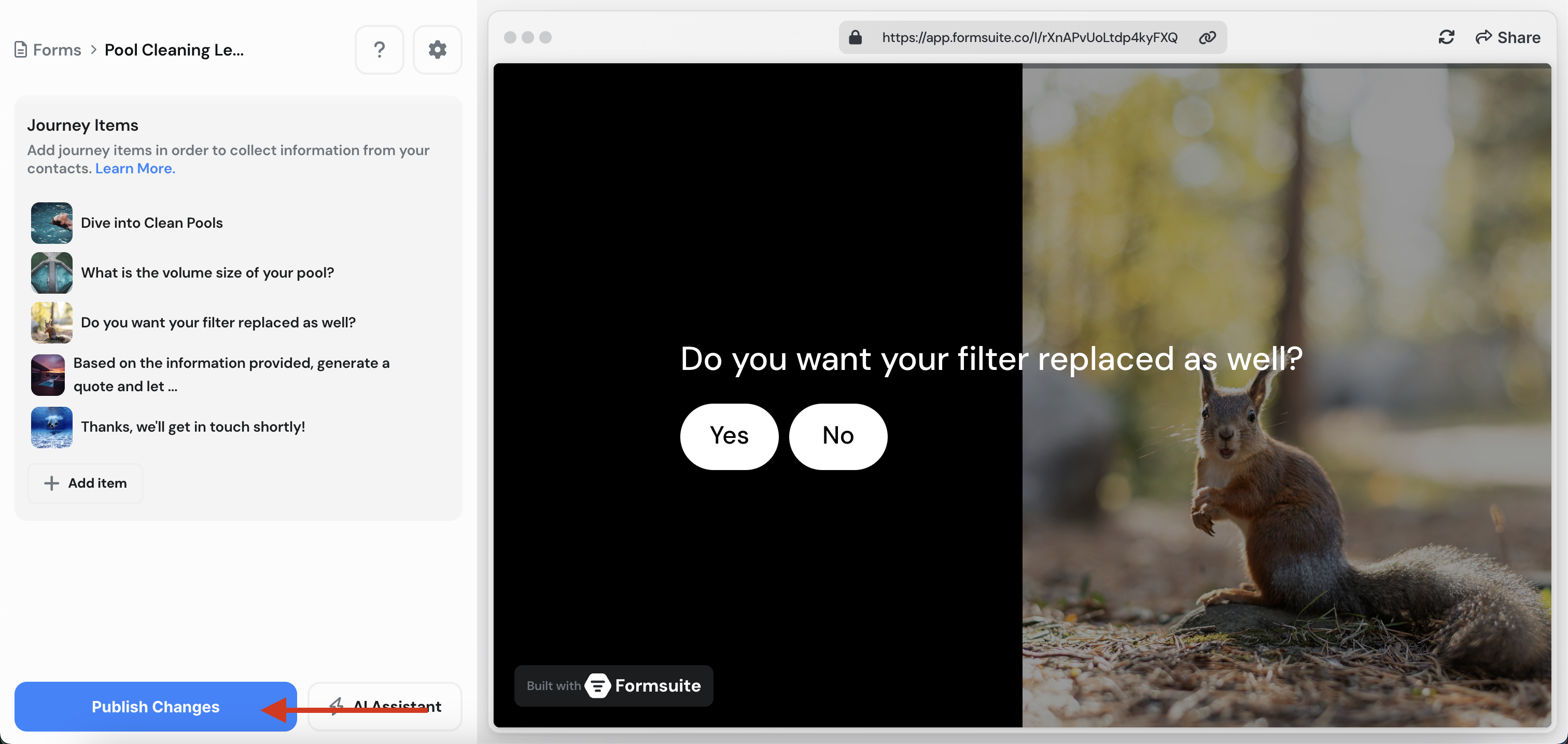The image size is (1568, 744).
Task: Go back to Forms breadcrumb
Action: (57, 49)
